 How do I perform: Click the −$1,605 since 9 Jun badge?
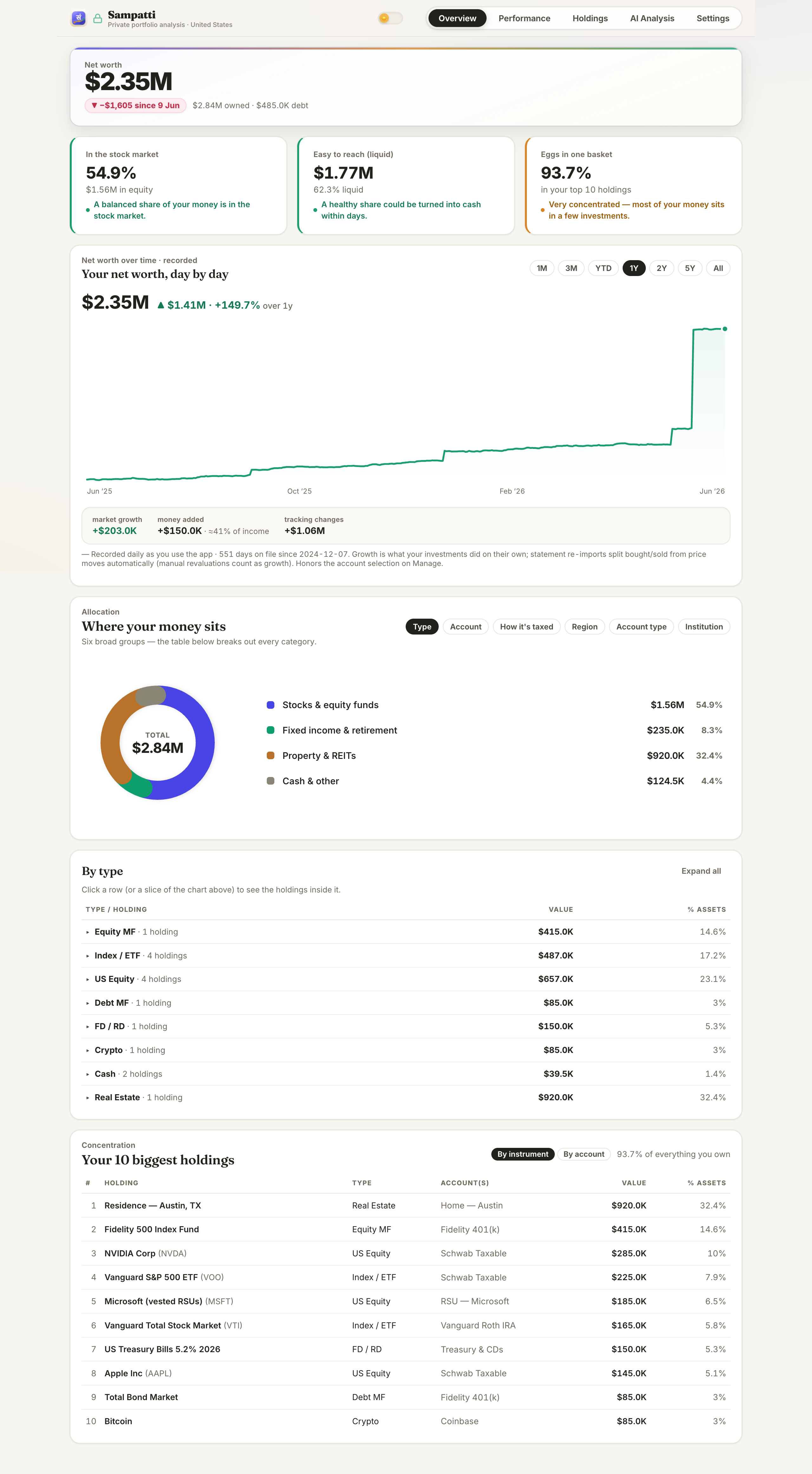click(136, 105)
